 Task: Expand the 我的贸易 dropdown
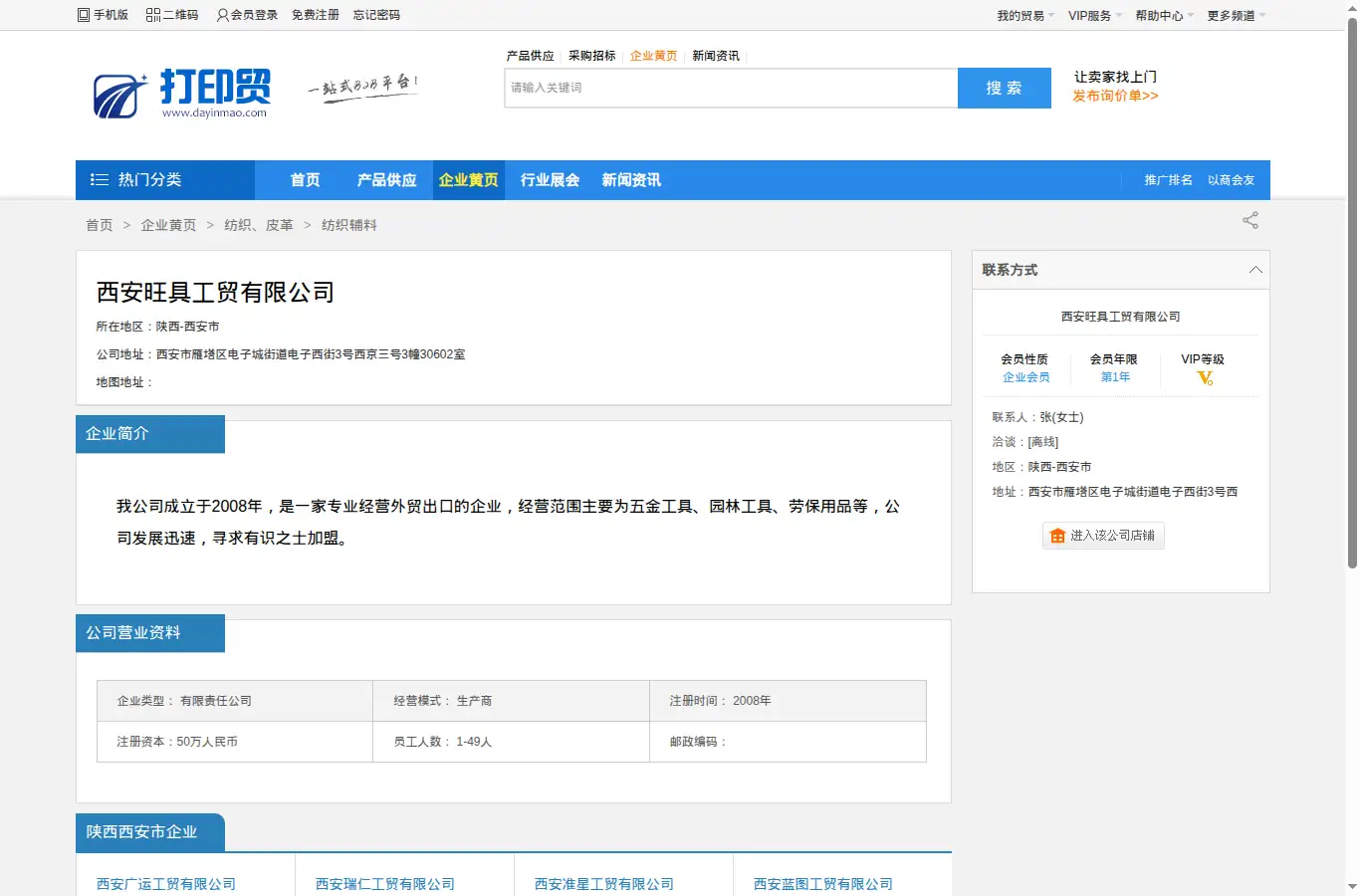point(1025,16)
